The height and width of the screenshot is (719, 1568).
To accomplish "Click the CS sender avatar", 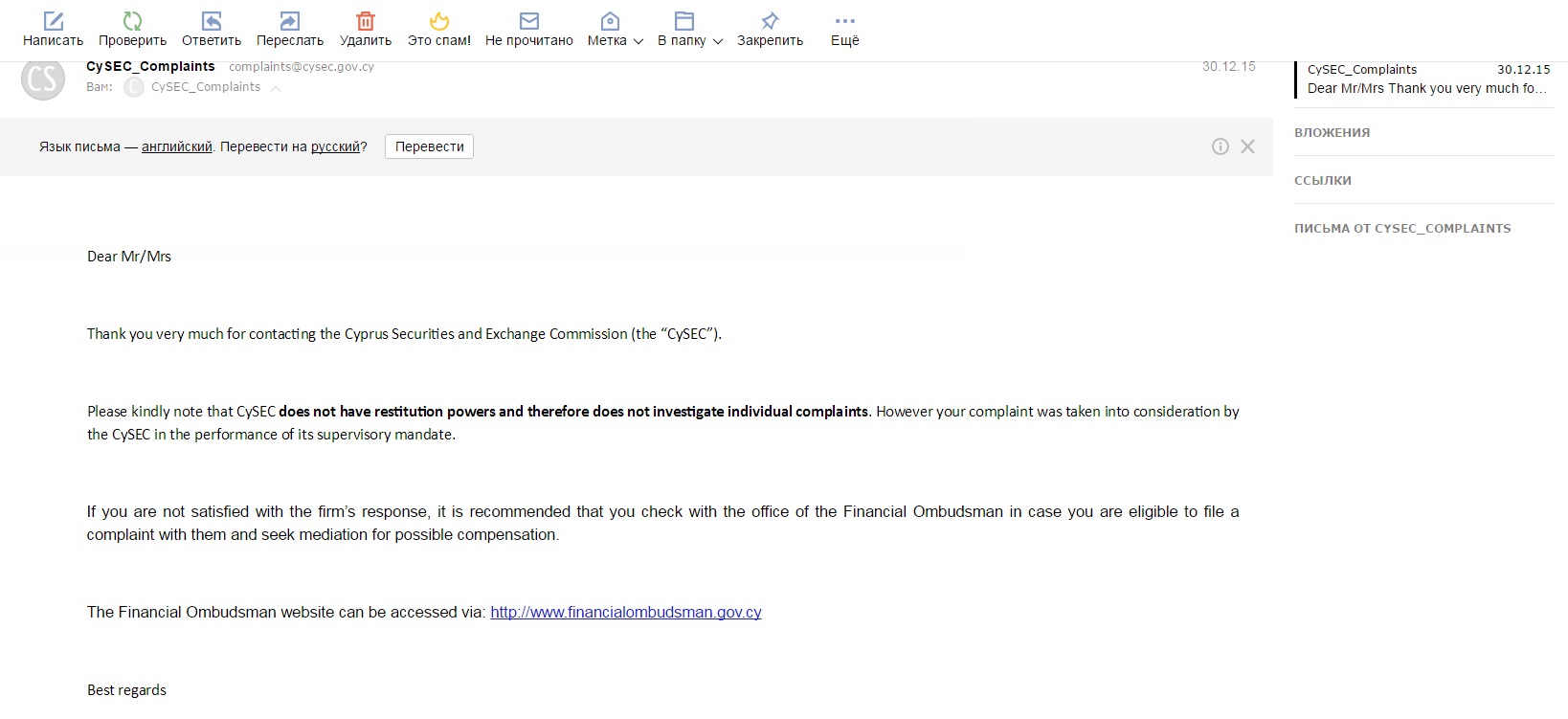I will pyautogui.click(x=43, y=79).
